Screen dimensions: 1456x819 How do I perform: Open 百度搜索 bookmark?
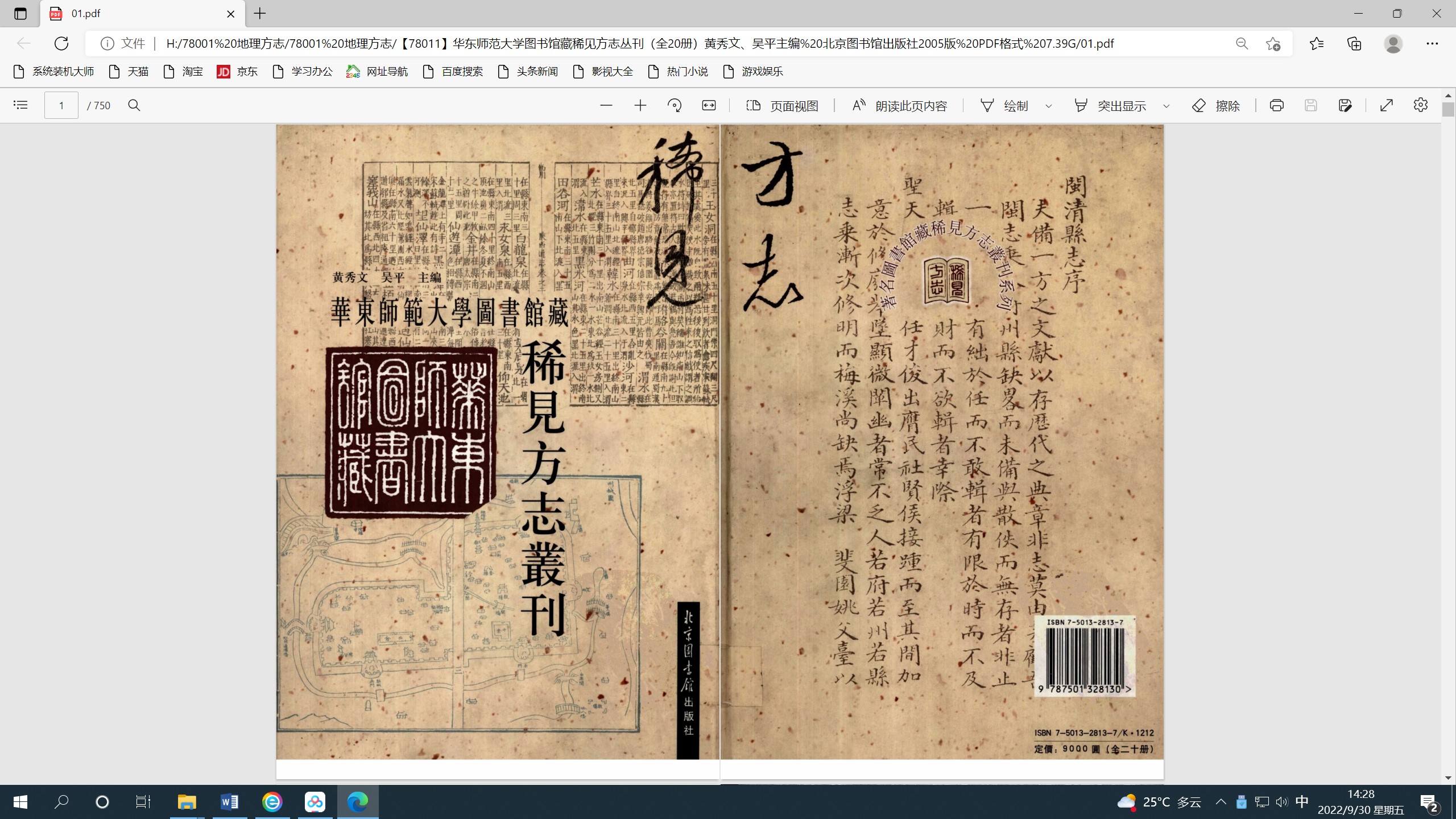point(453,71)
